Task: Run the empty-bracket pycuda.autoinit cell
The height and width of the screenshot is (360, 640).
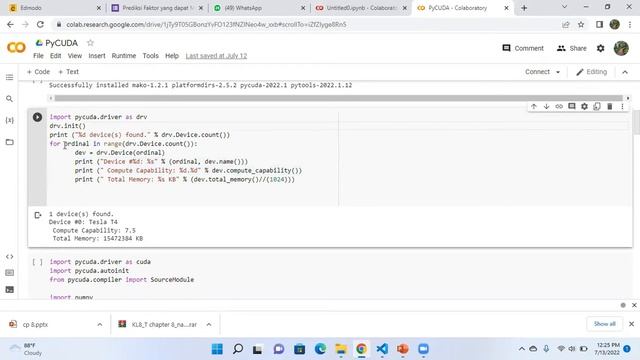Action: click(37, 262)
